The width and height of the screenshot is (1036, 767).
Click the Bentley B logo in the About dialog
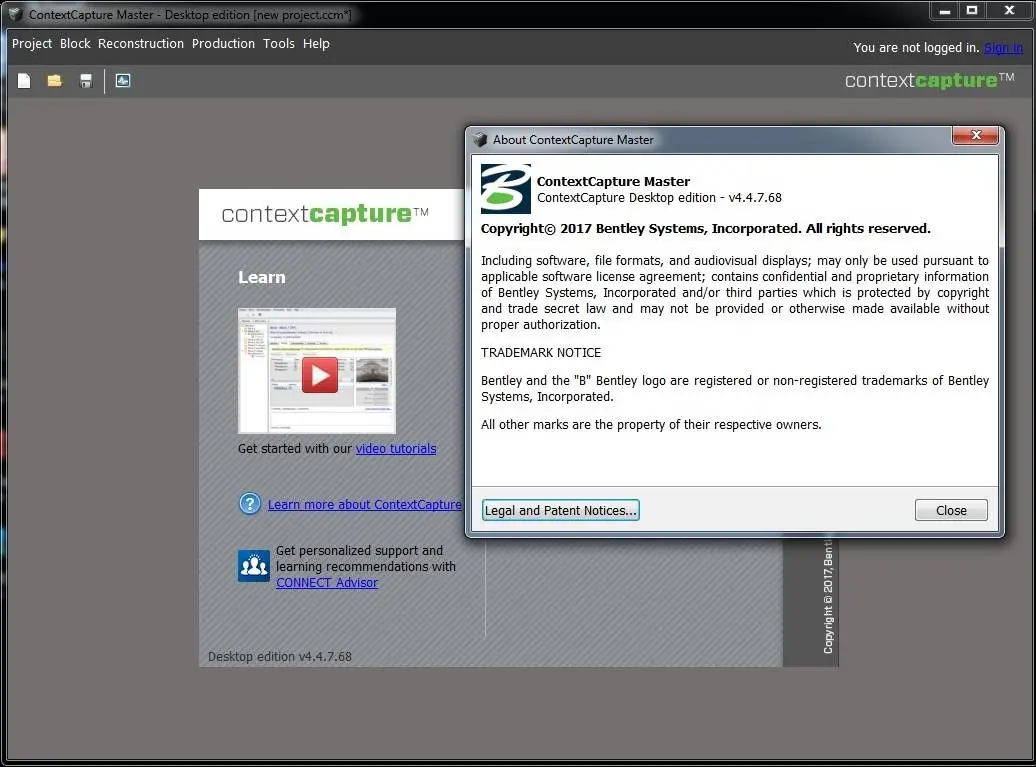pos(505,189)
